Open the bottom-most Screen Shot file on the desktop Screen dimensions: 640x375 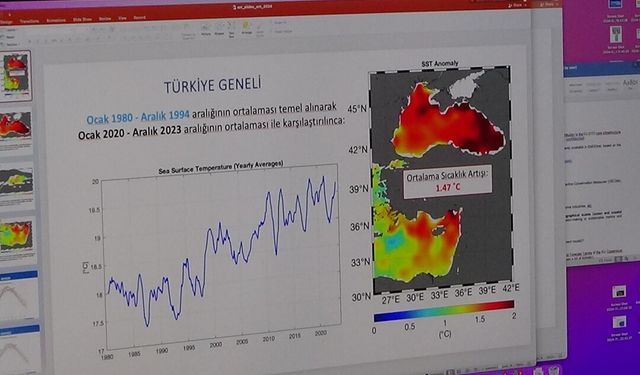coord(619,328)
